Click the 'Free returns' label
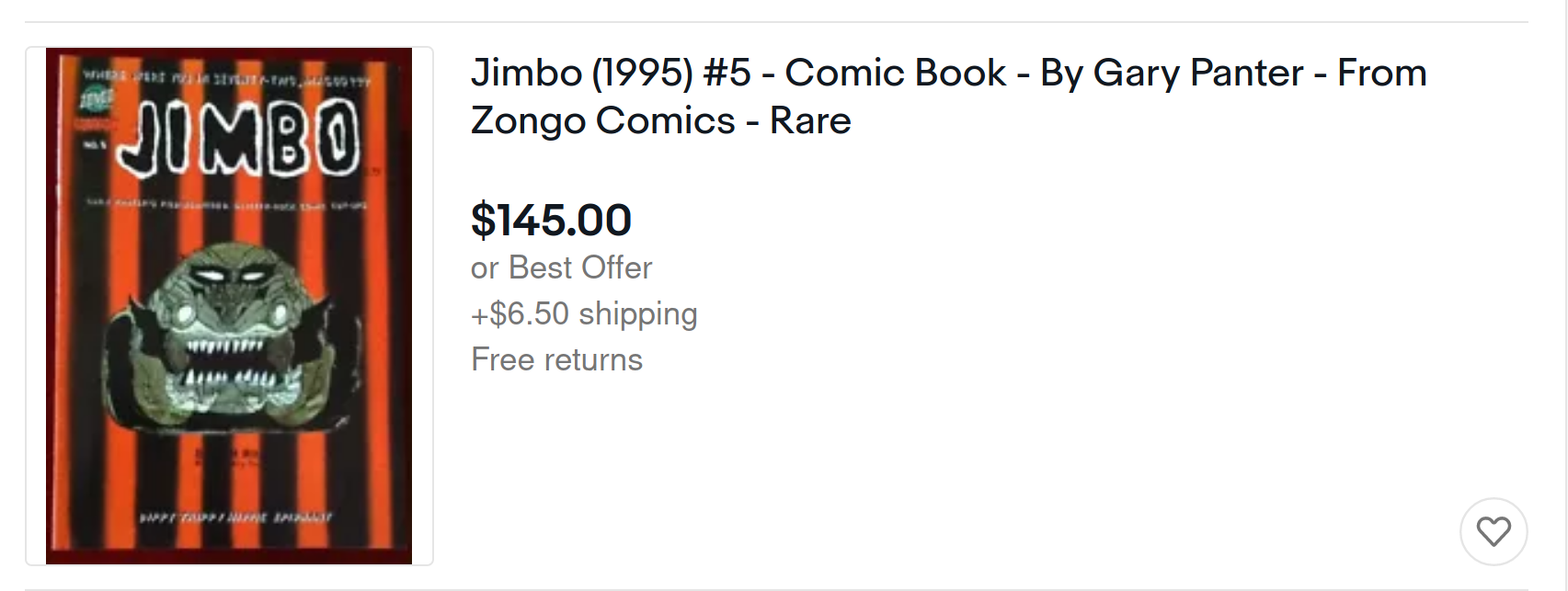The height and width of the screenshot is (591, 1568). [556, 359]
